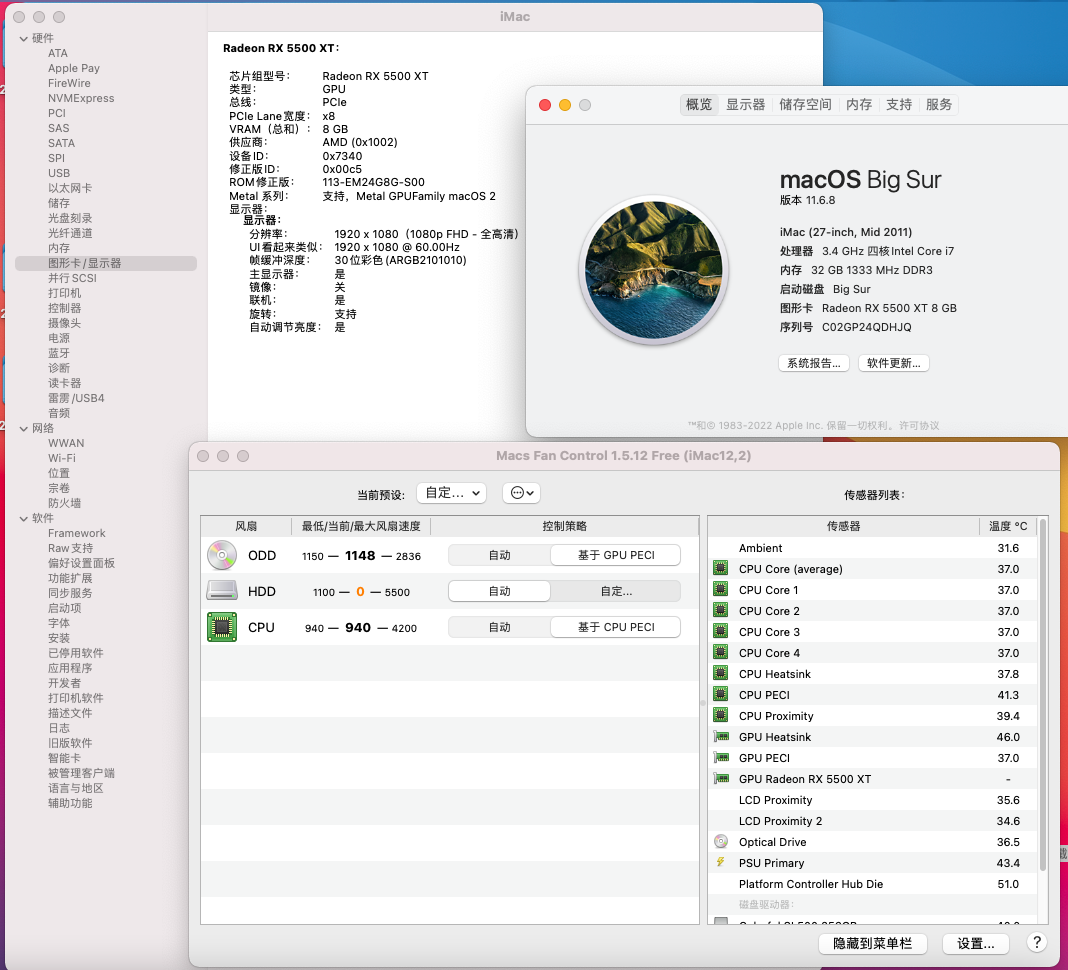Click the CPU Proximity sensor icon
1068x970 pixels.
721,715
